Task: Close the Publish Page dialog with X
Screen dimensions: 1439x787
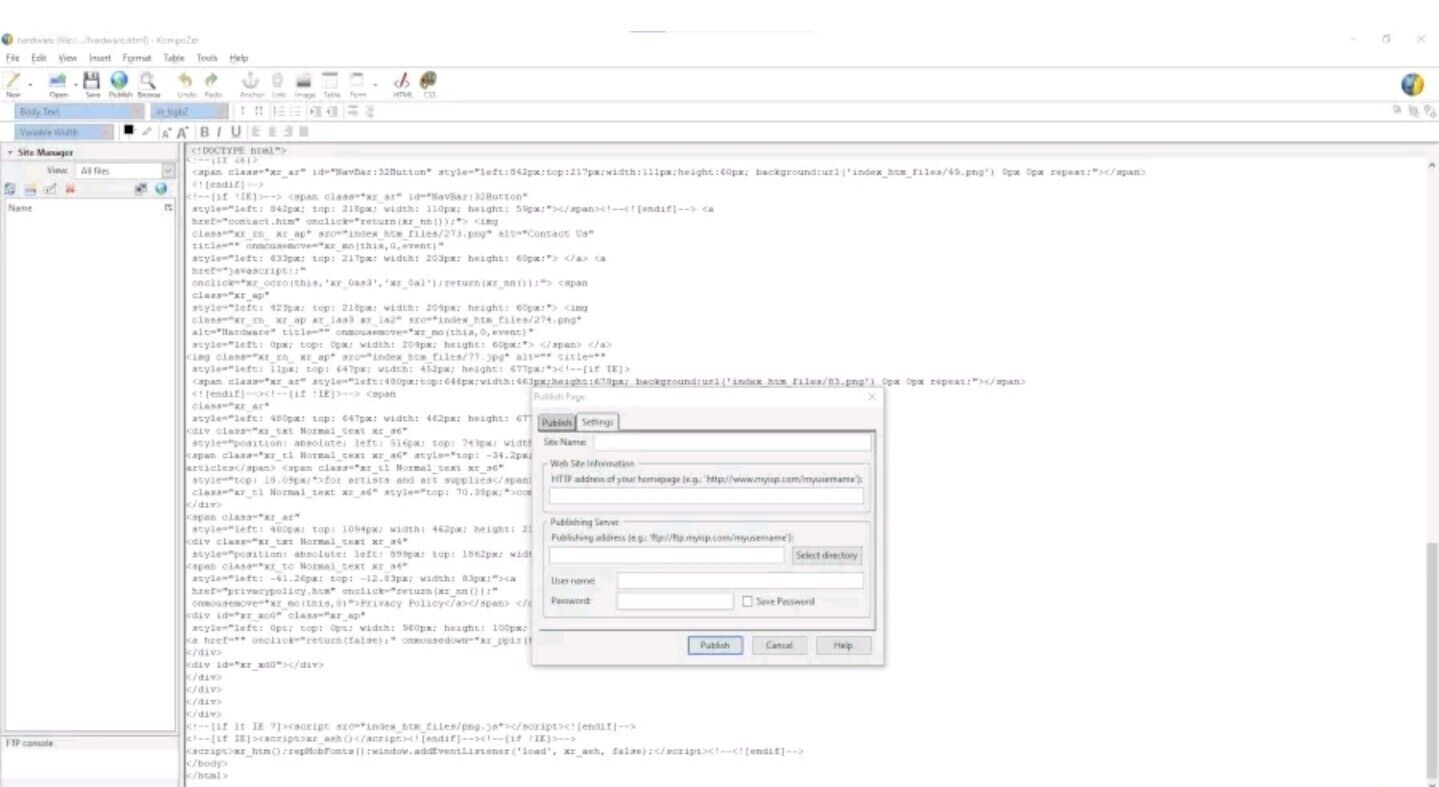Action: pos(871,397)
